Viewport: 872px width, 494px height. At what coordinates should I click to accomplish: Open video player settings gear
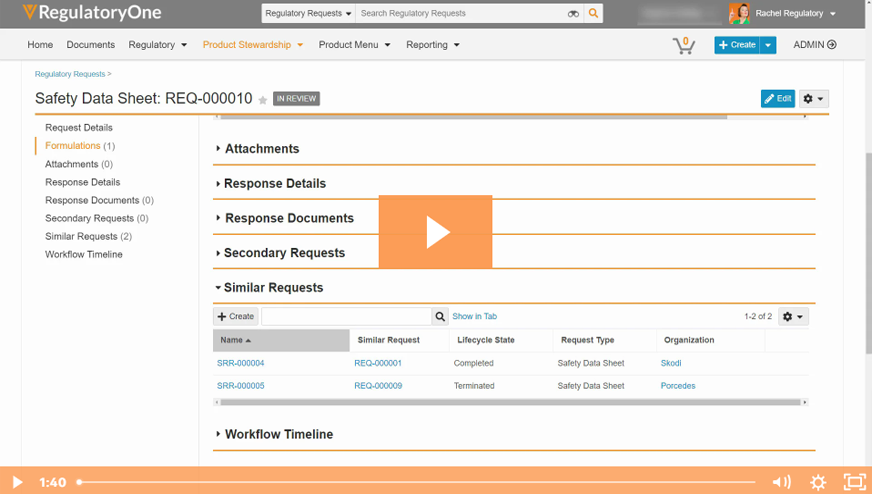[x=818, y=482]
